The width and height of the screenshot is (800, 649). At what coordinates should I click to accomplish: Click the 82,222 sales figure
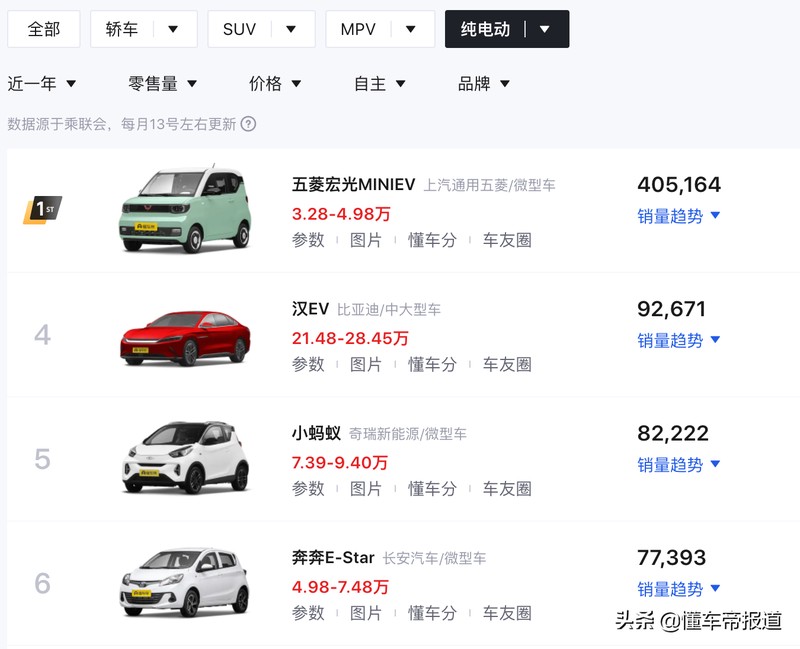pos(673,434)
